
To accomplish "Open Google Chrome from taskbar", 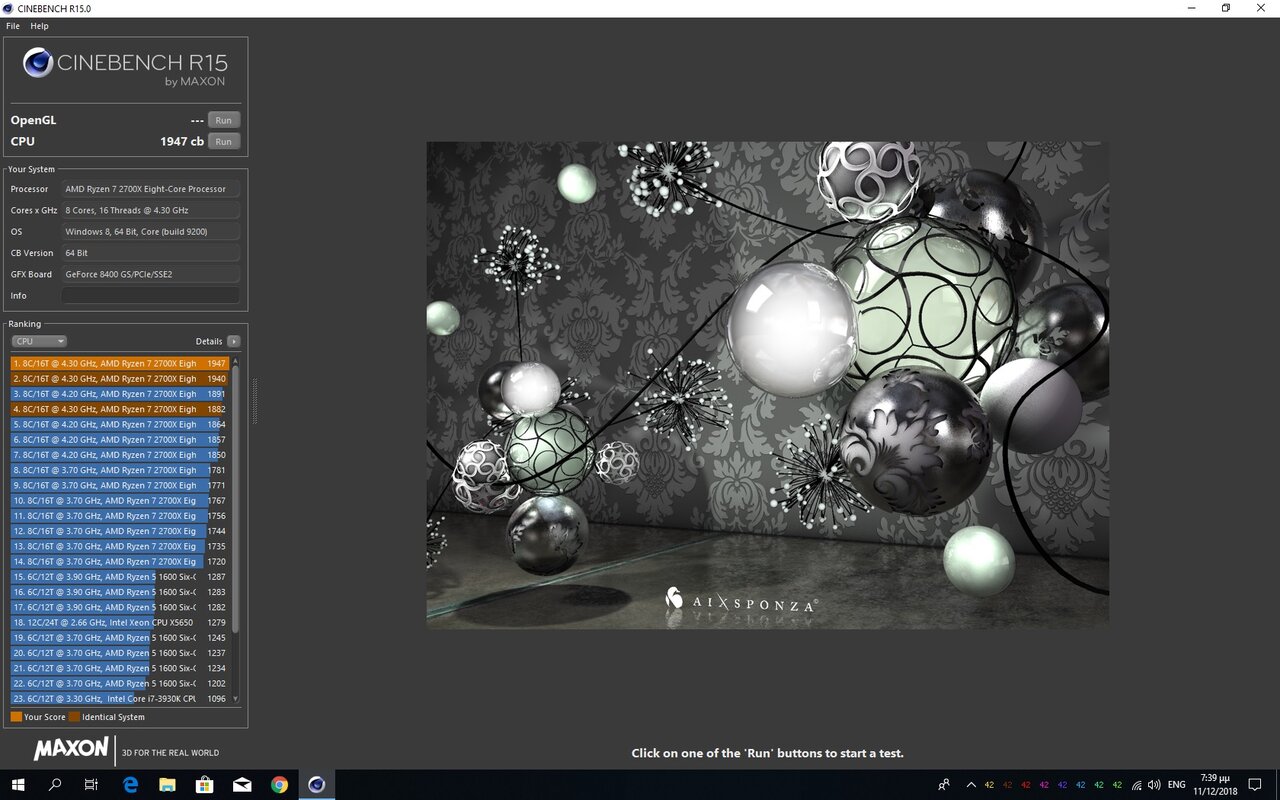I will [279, 785].
